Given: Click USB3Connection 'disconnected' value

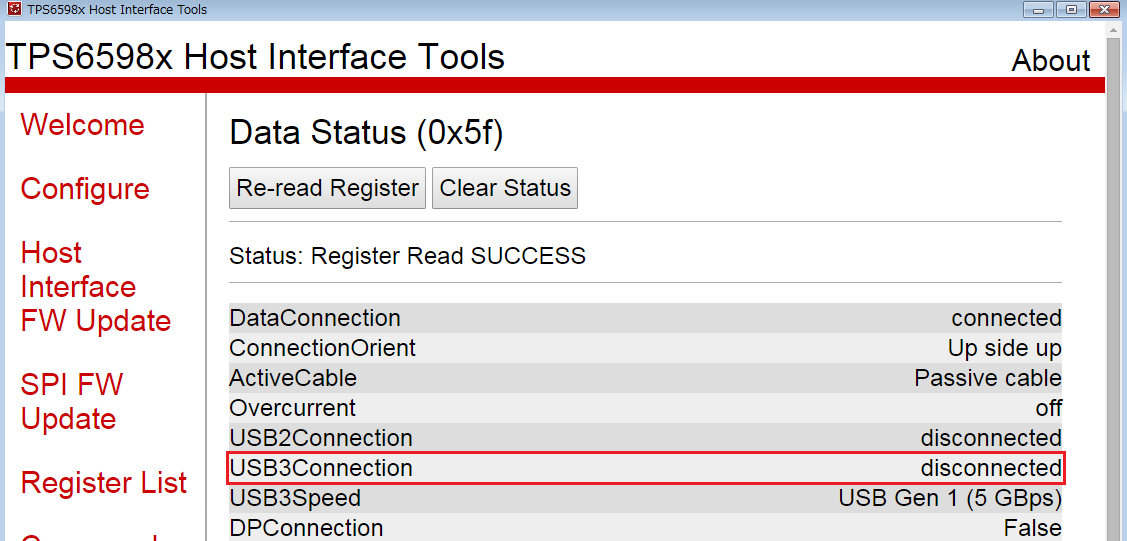Looking at the screenshot, I should tap(991, 468).
